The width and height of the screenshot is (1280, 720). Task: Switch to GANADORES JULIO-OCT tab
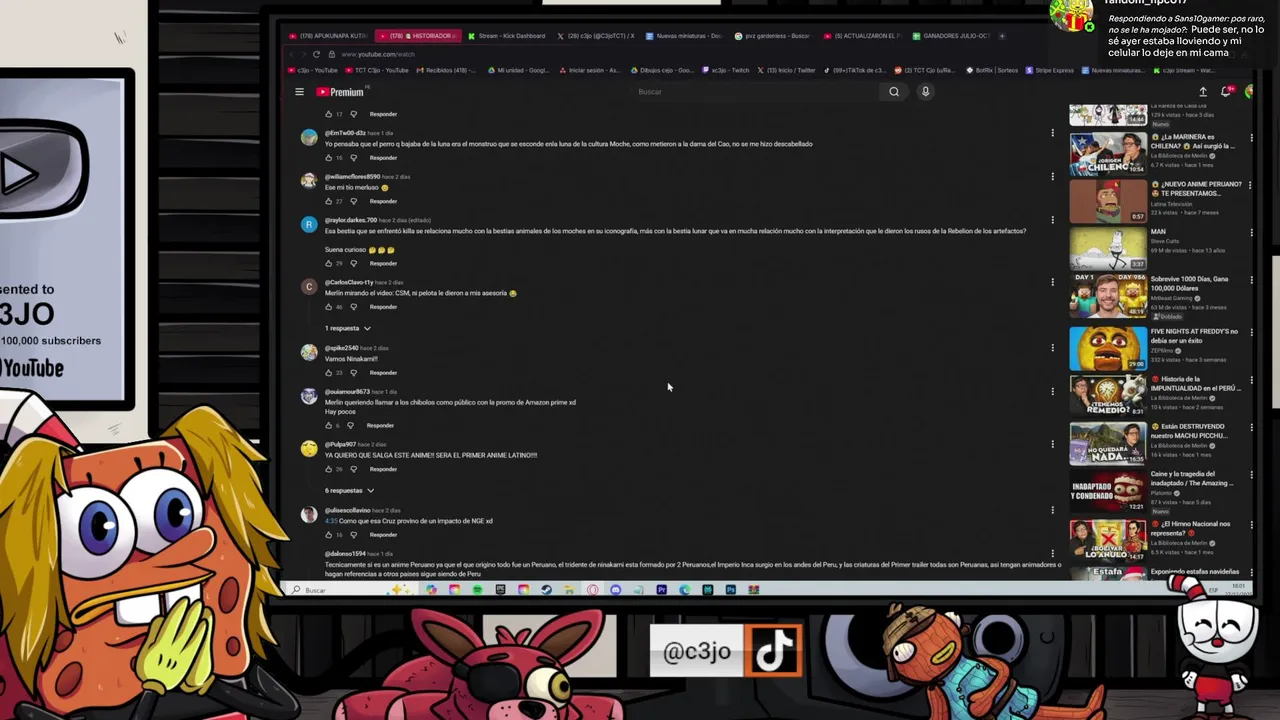tap(949, 36)
